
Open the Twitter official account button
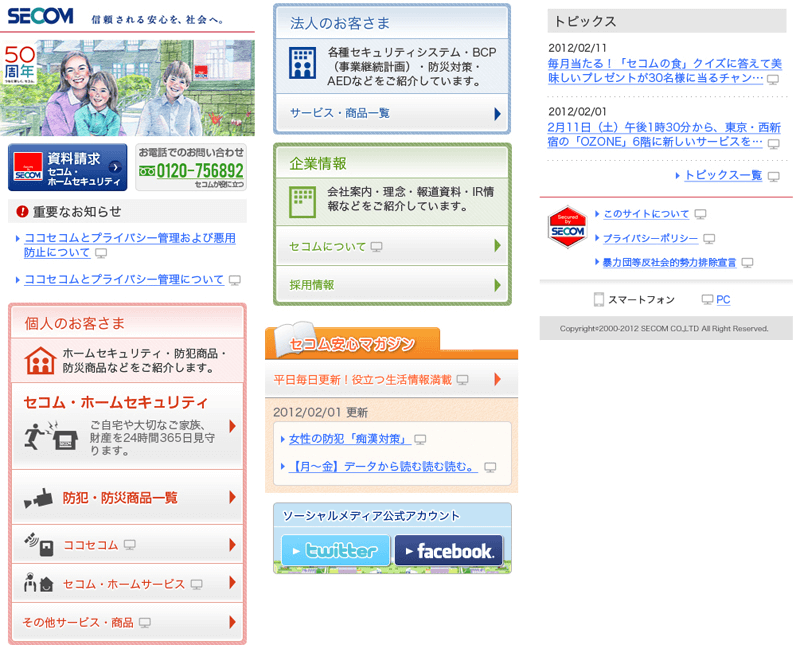[x=335, y=550]
